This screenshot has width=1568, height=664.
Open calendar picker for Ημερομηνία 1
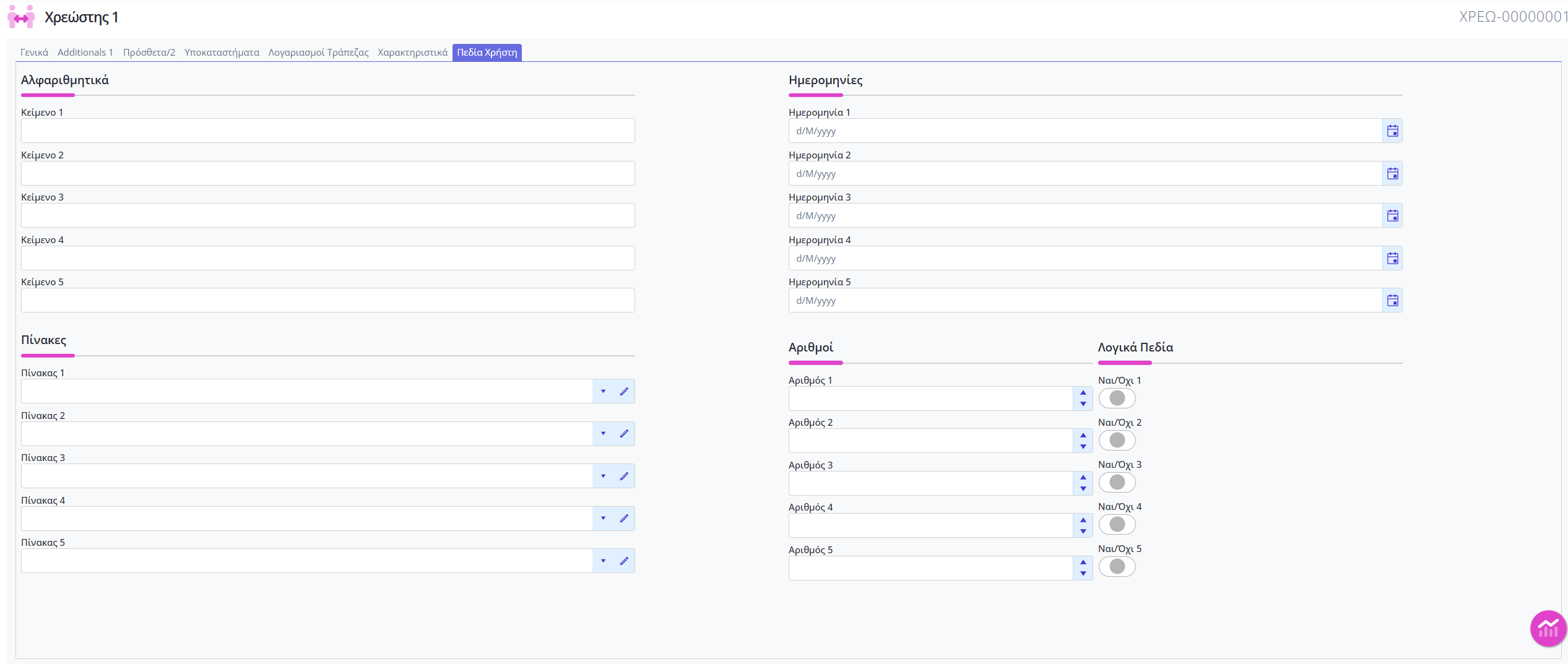click(1392, 131)
